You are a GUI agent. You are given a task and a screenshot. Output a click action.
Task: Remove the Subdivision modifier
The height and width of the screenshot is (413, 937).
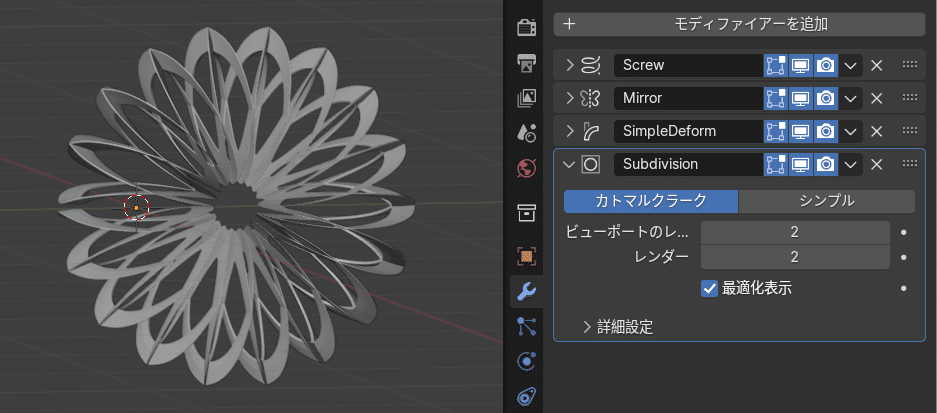coord(877,164)
